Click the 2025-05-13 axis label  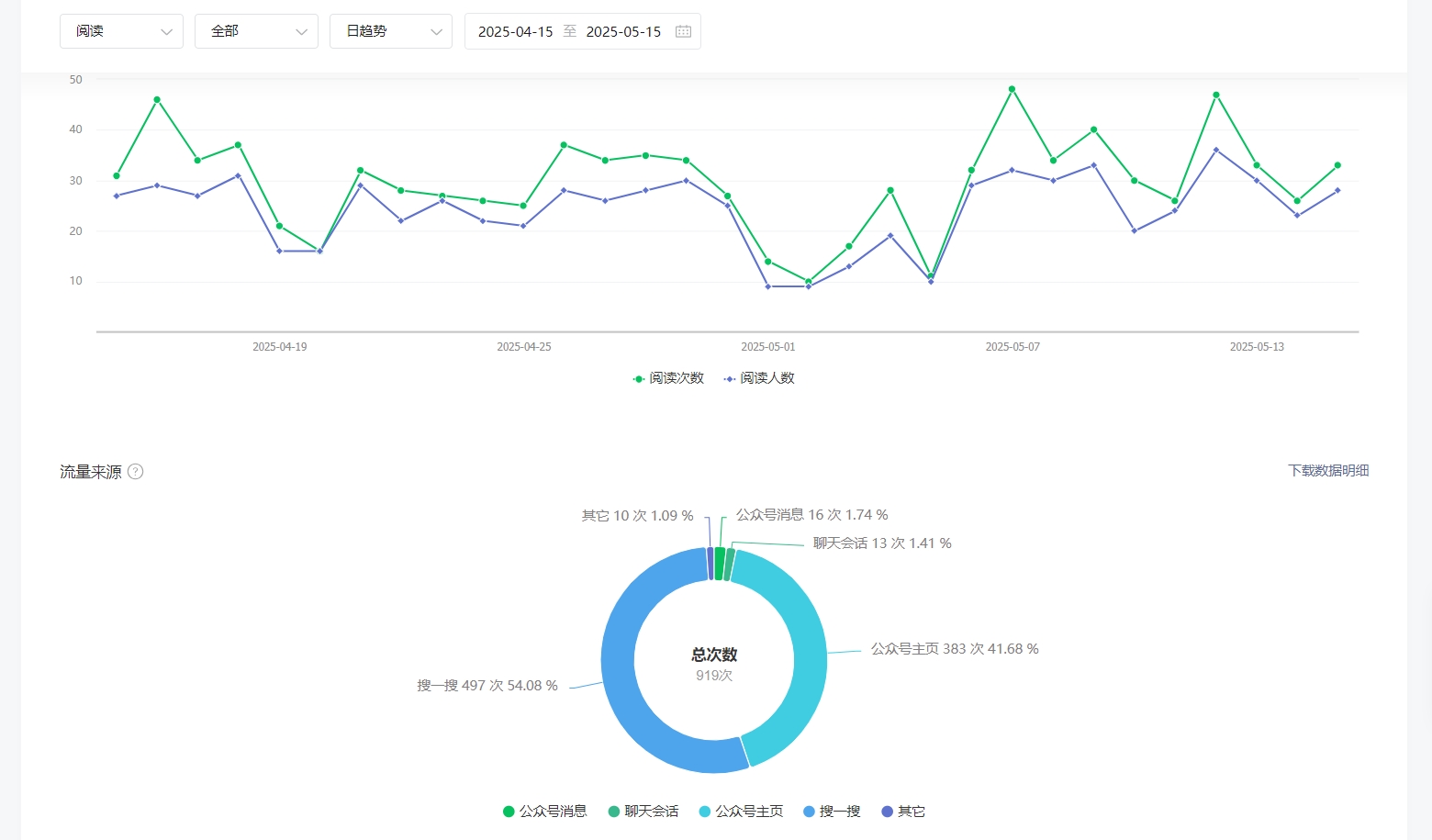click(1257, 347)
